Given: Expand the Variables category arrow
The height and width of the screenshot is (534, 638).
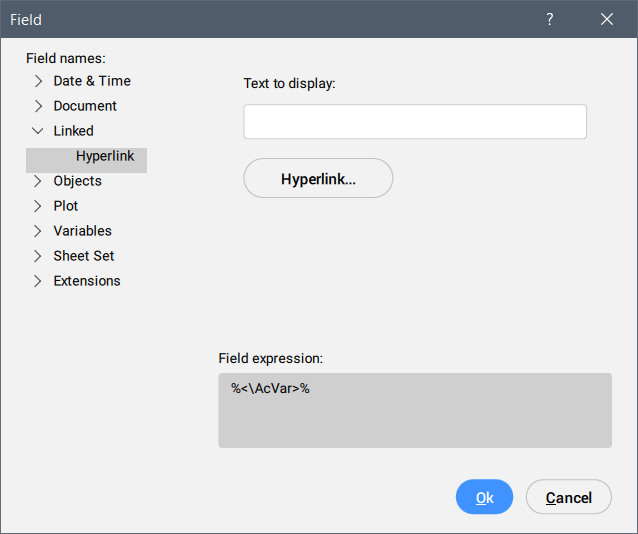Looking at the screenshot, I should tap(38, 231).
